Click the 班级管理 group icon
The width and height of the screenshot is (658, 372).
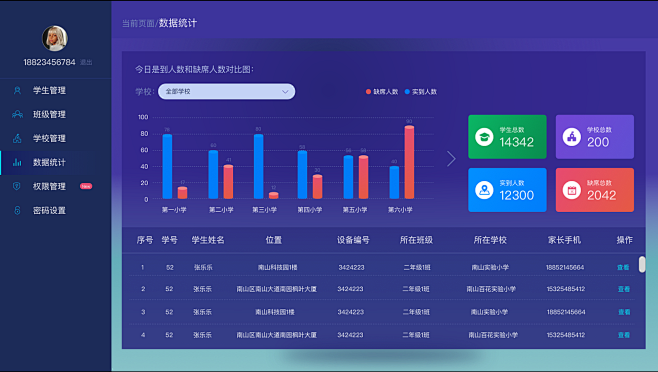click(x=17, y=114)
